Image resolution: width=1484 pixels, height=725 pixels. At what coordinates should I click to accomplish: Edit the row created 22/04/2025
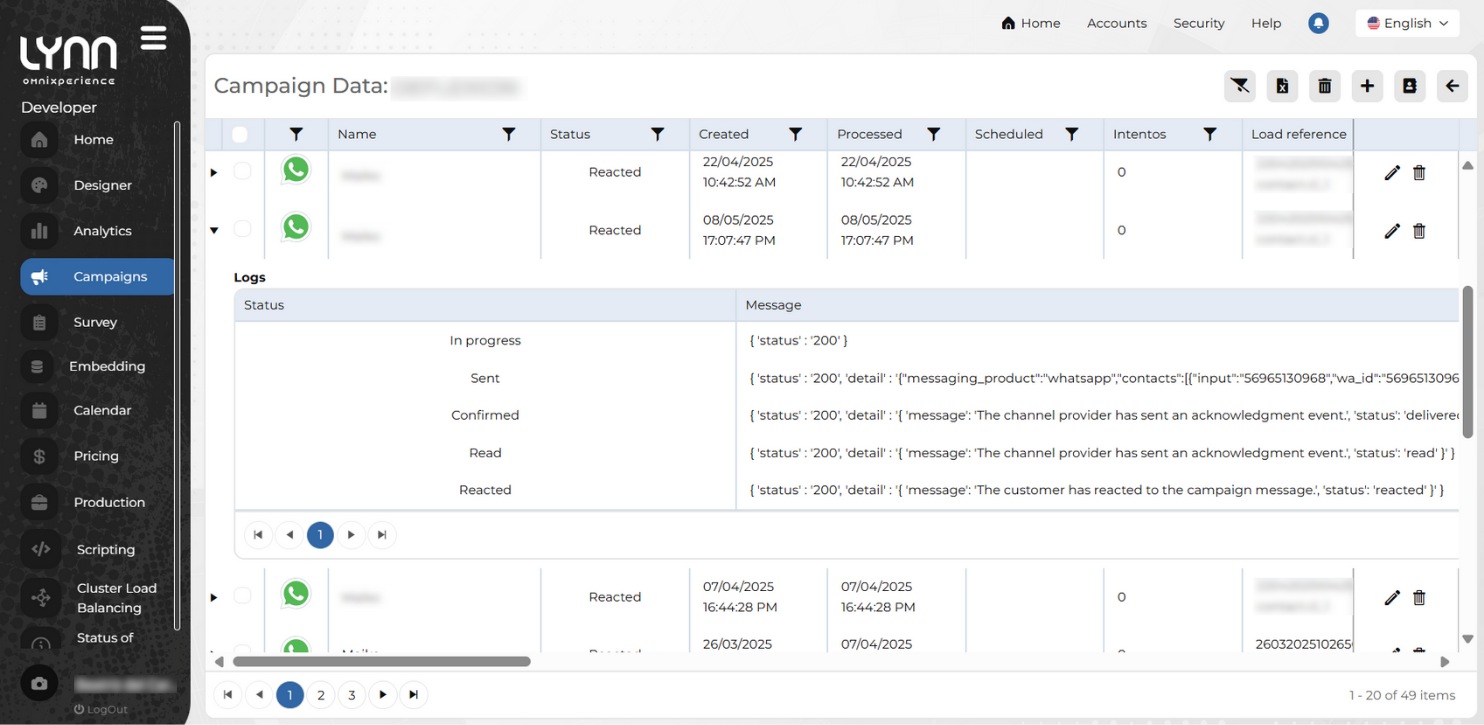click(1392, 173)
